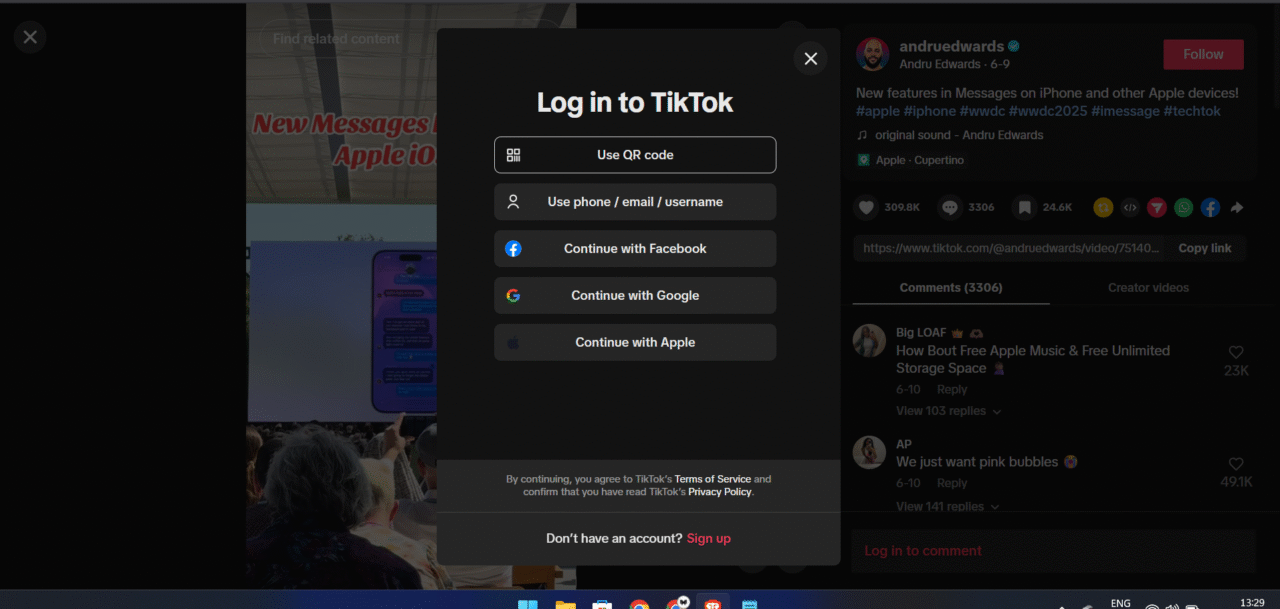Reply to AP's pink bubbles comment
Screen dimensions: 1280x609
952,483
